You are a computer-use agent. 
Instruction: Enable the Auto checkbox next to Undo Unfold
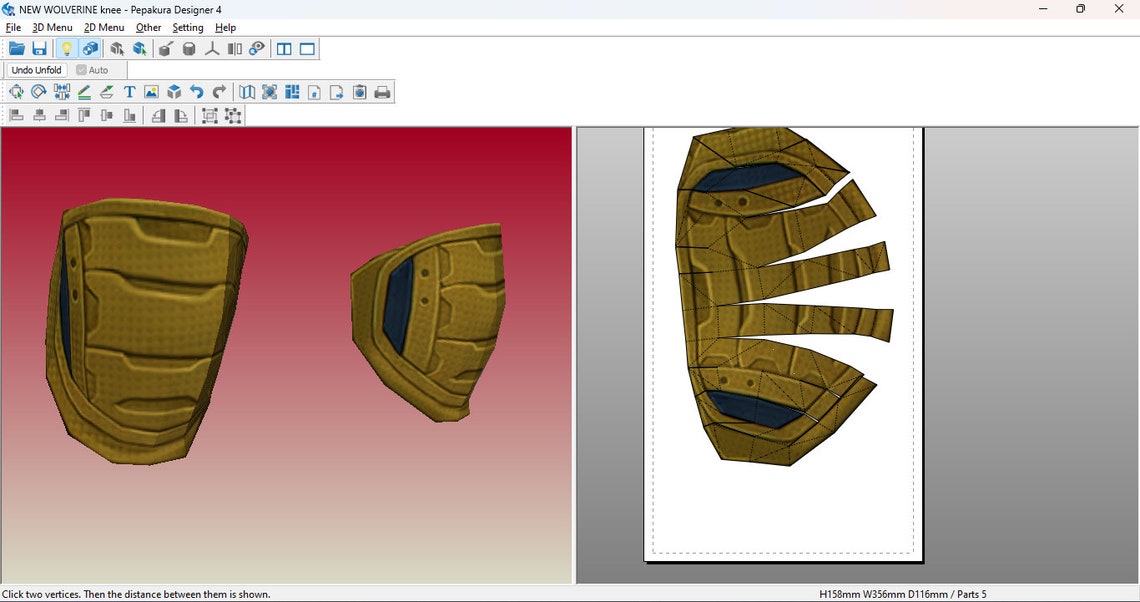81,70
